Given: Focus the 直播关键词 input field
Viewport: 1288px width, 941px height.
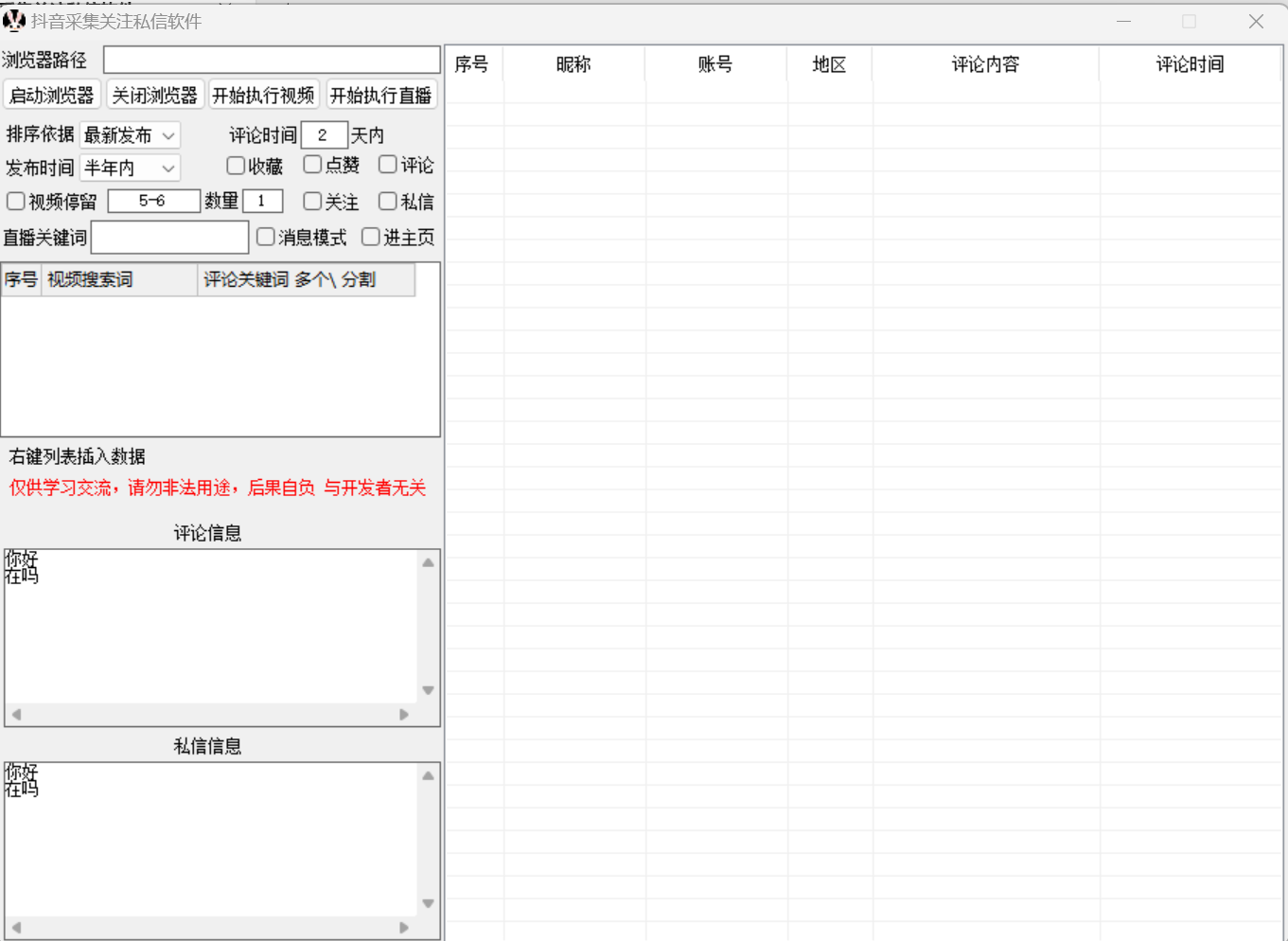Looking at the screenshot, I should coord(170,238).
